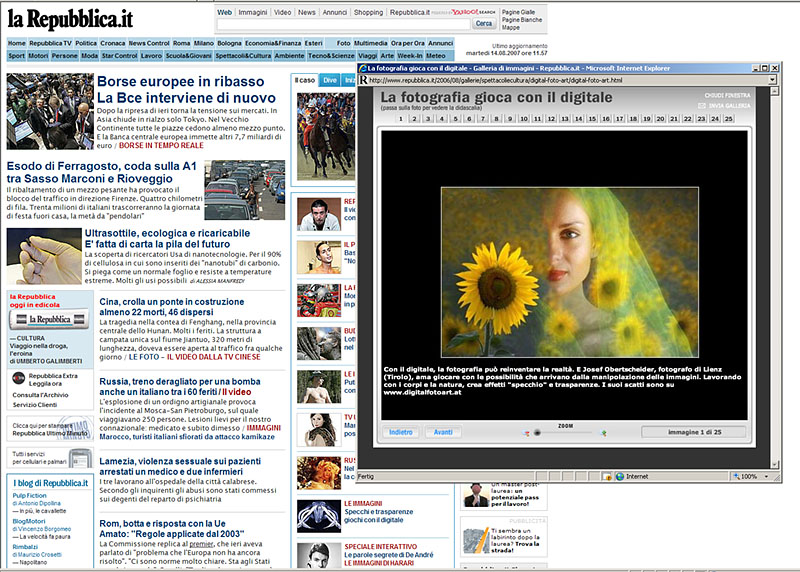Open the Pagine Gialle link
800x572 pixels.
pos(518,12)
